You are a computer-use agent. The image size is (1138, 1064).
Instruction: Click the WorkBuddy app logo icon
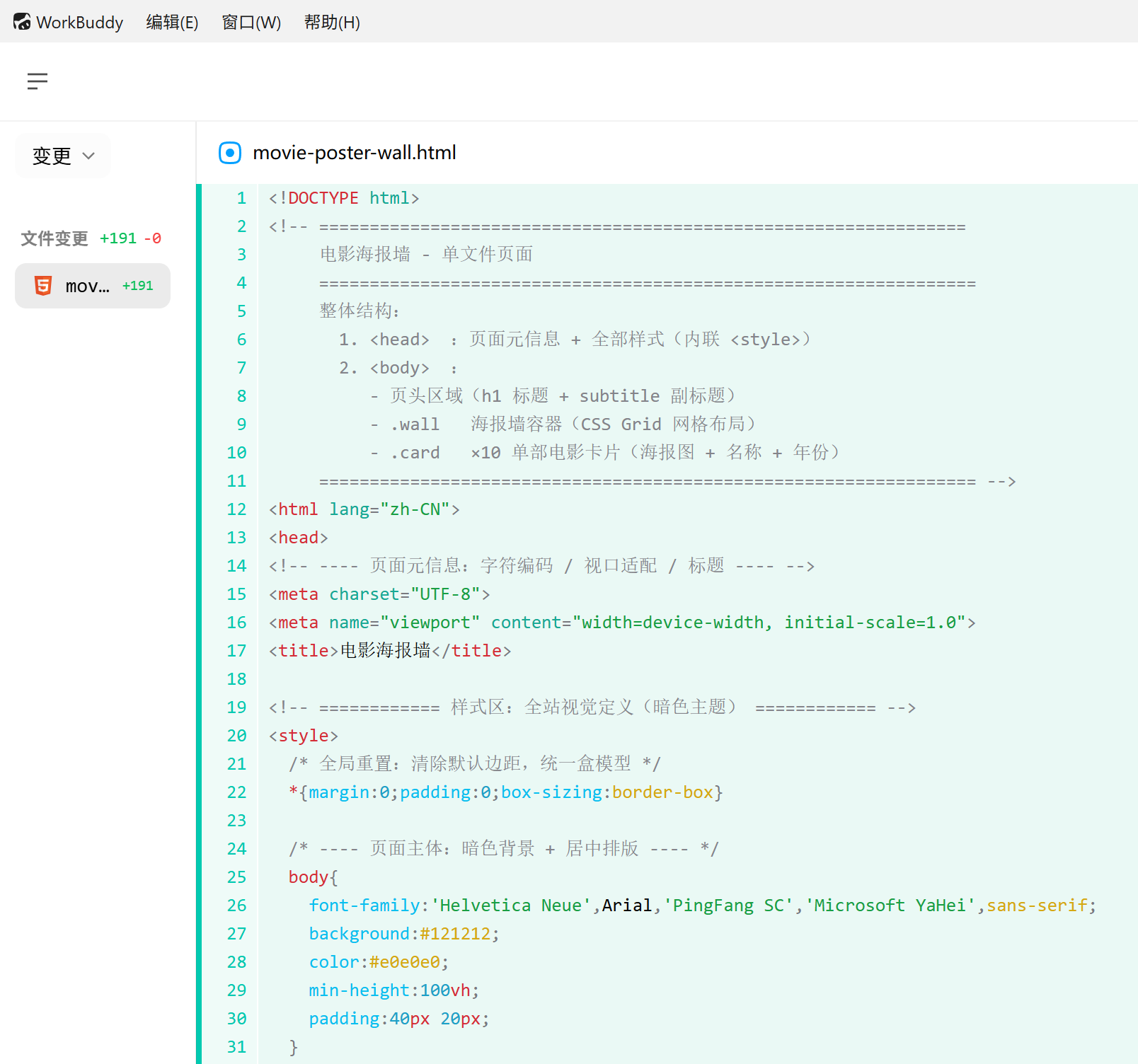(x=22, y=22)
